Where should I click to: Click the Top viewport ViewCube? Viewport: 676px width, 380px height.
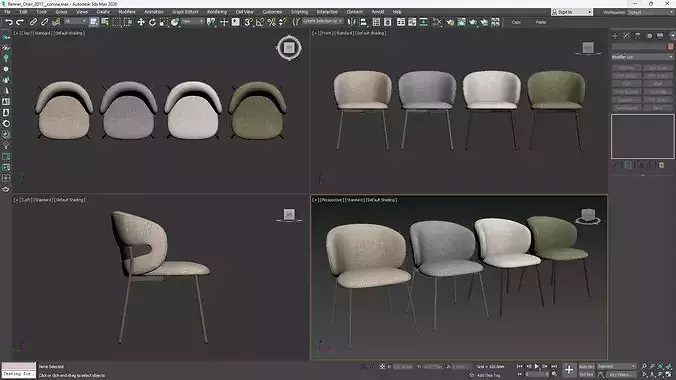click(x=289, y=47)
